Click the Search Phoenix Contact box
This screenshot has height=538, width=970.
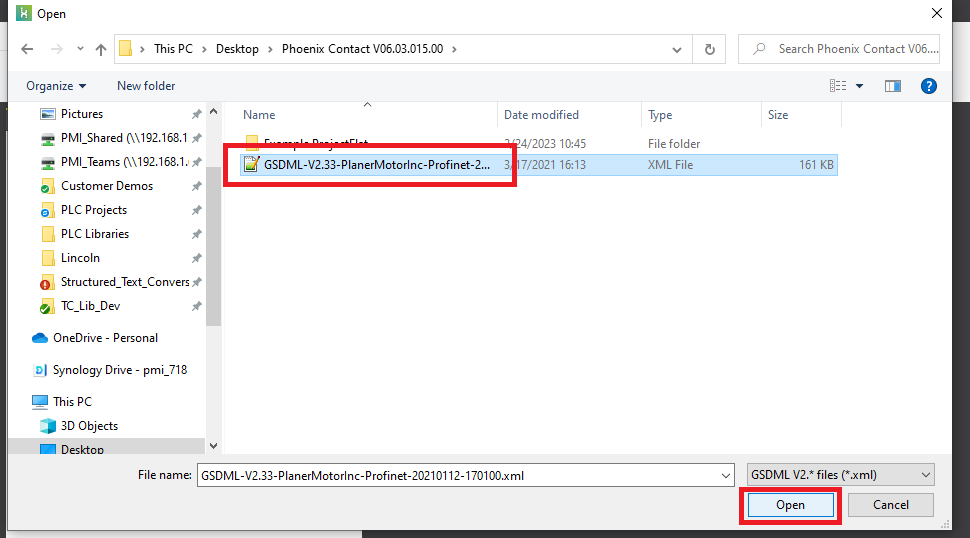click(x=850, y=49)
